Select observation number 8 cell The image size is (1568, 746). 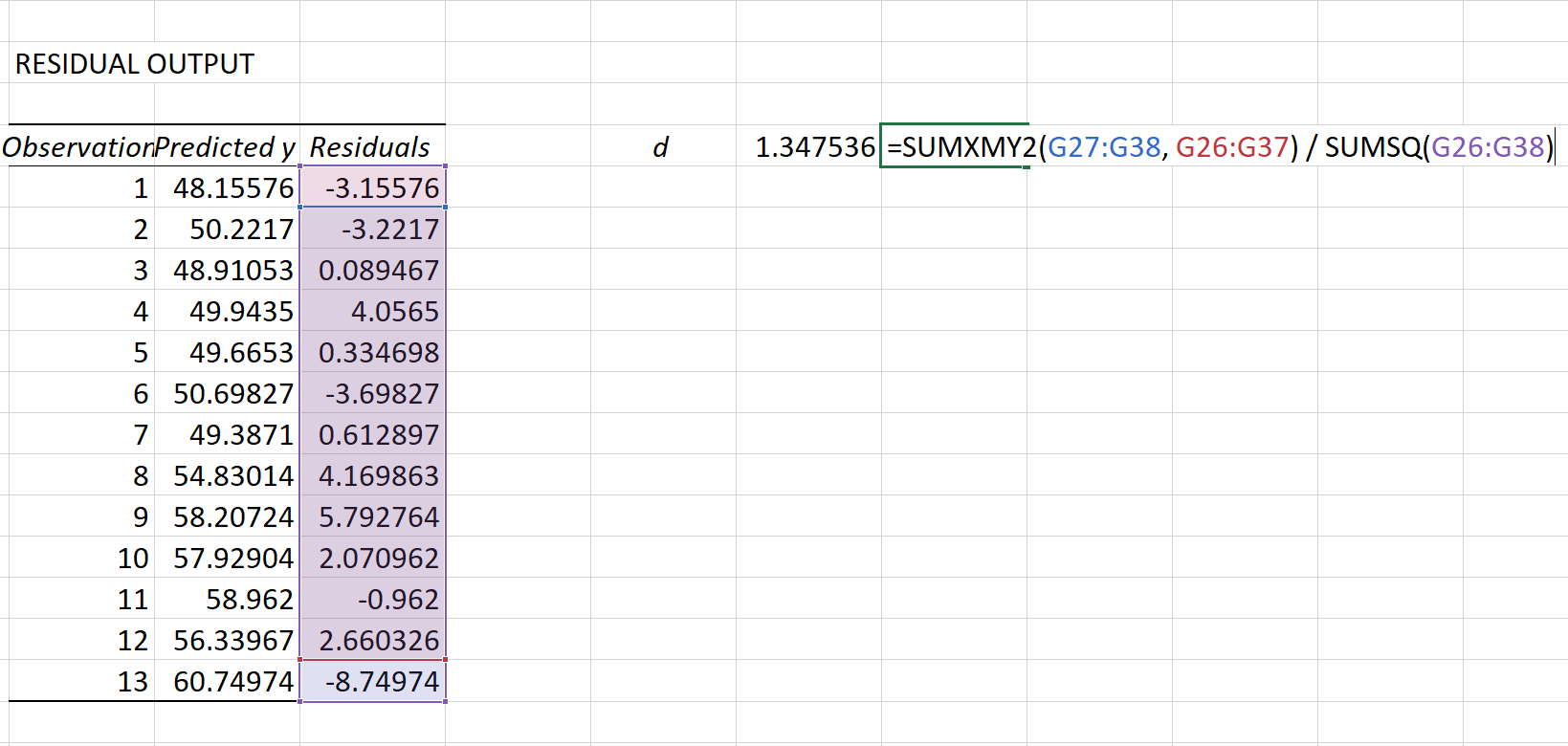[x=81, y=475]
